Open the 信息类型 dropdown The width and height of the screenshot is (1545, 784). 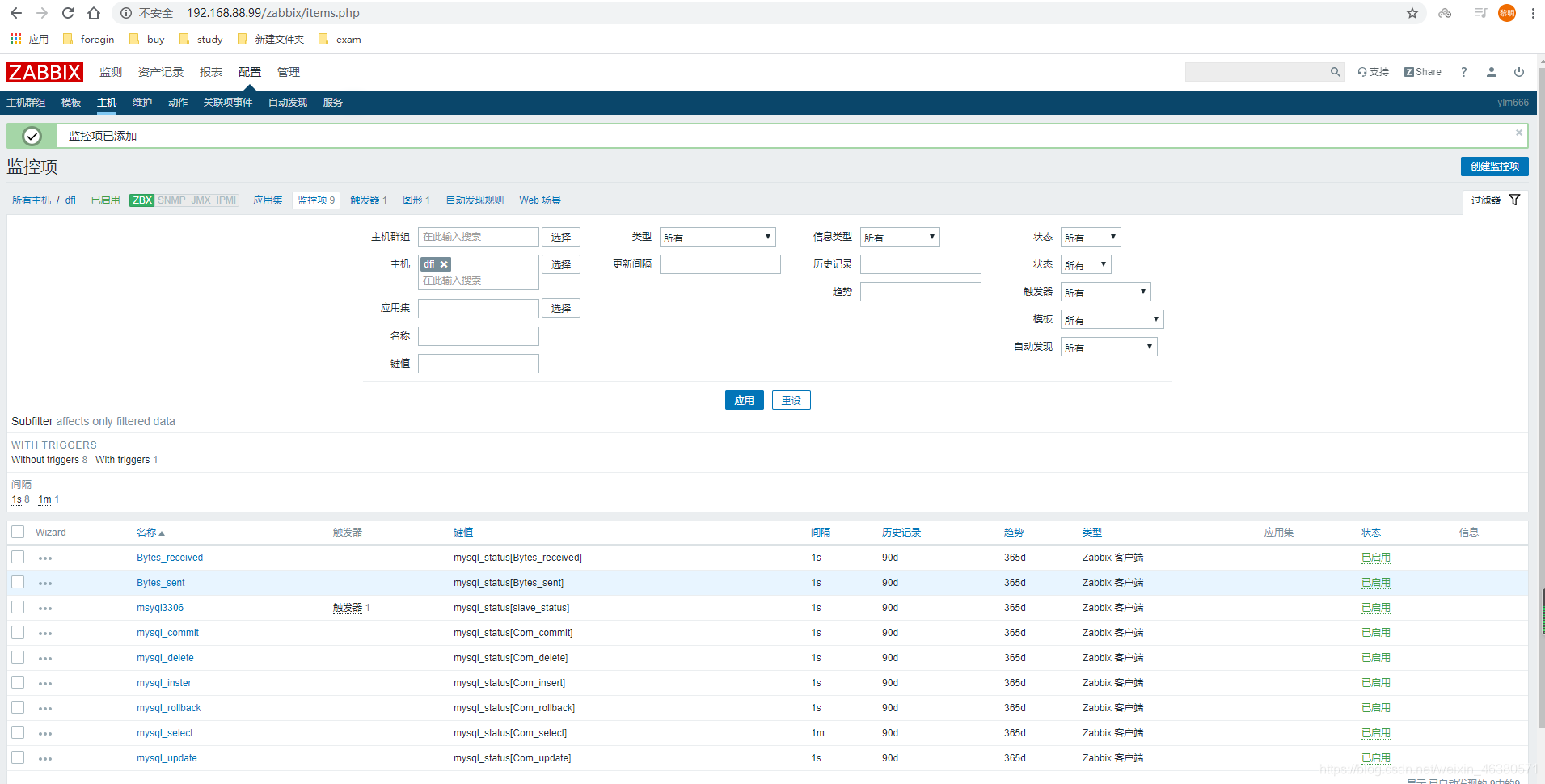(x=899, y=237)
